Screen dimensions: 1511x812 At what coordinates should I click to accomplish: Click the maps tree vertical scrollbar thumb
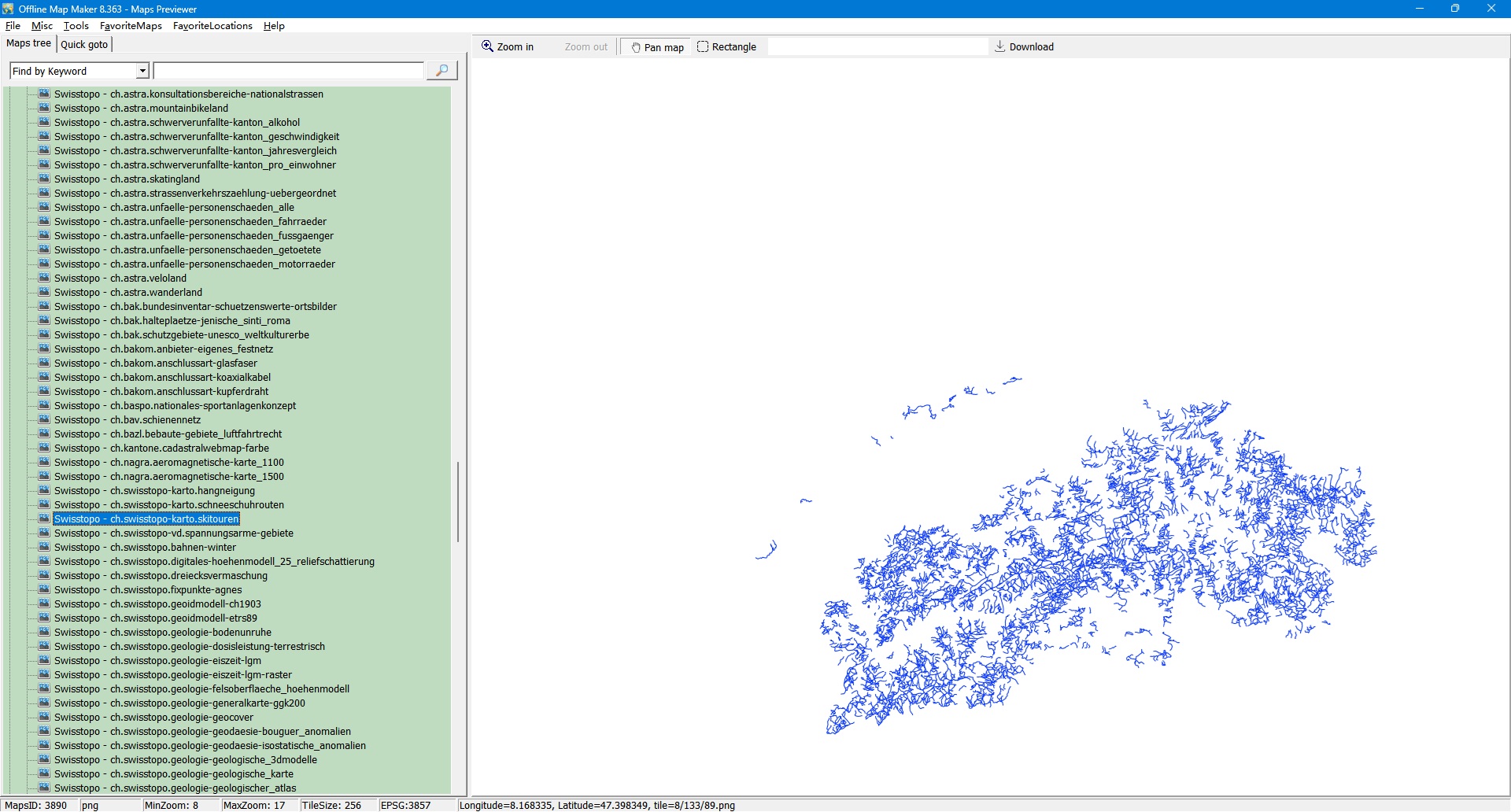457,502
